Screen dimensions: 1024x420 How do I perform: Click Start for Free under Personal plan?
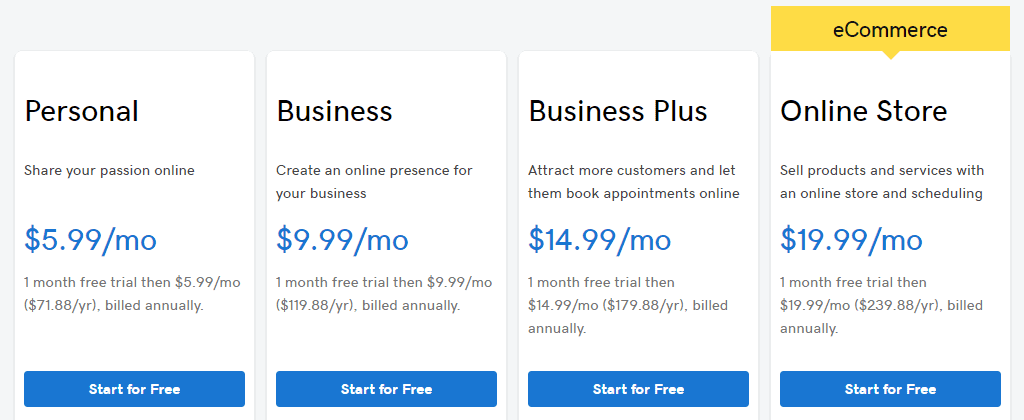point(135,389)
